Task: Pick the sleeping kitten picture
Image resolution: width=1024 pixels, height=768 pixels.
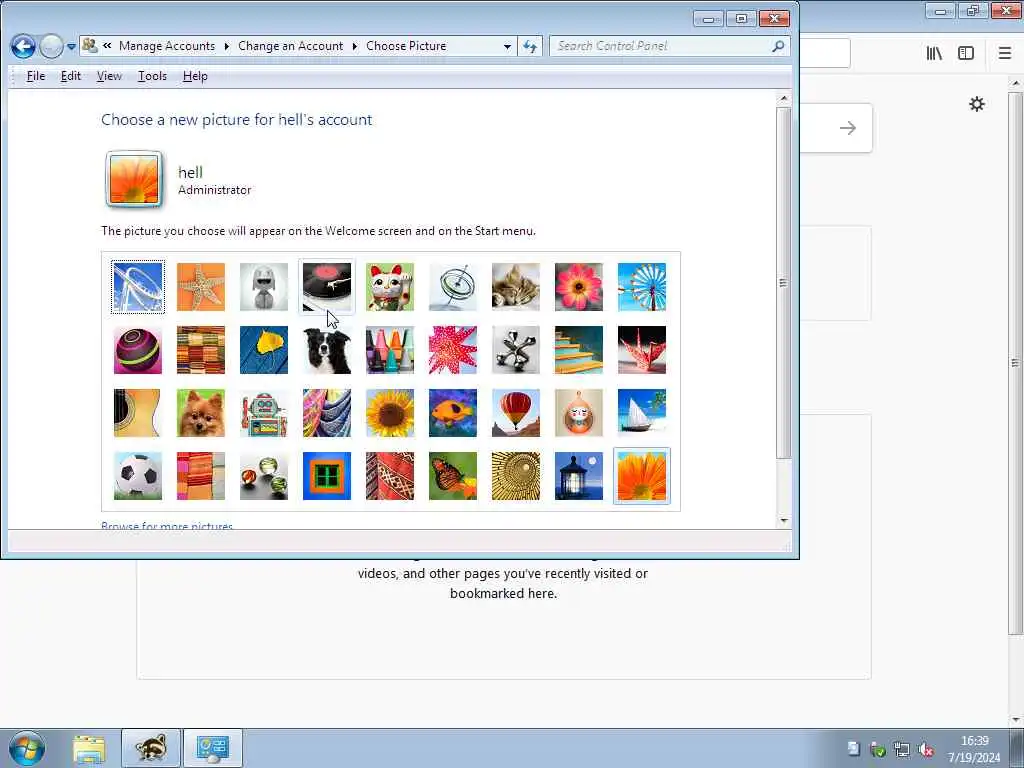Action: click(516, 287)
